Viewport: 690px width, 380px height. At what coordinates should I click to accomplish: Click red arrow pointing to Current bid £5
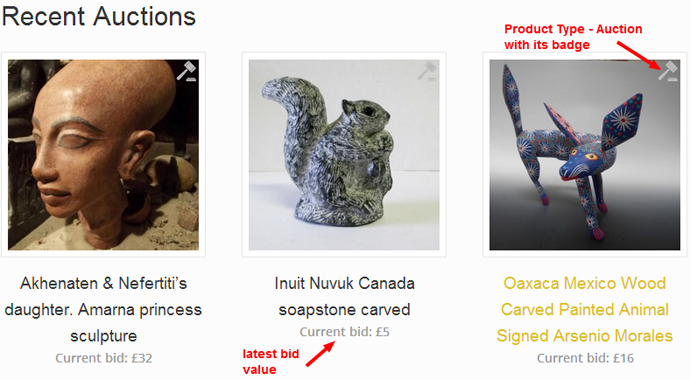(320, 354)
